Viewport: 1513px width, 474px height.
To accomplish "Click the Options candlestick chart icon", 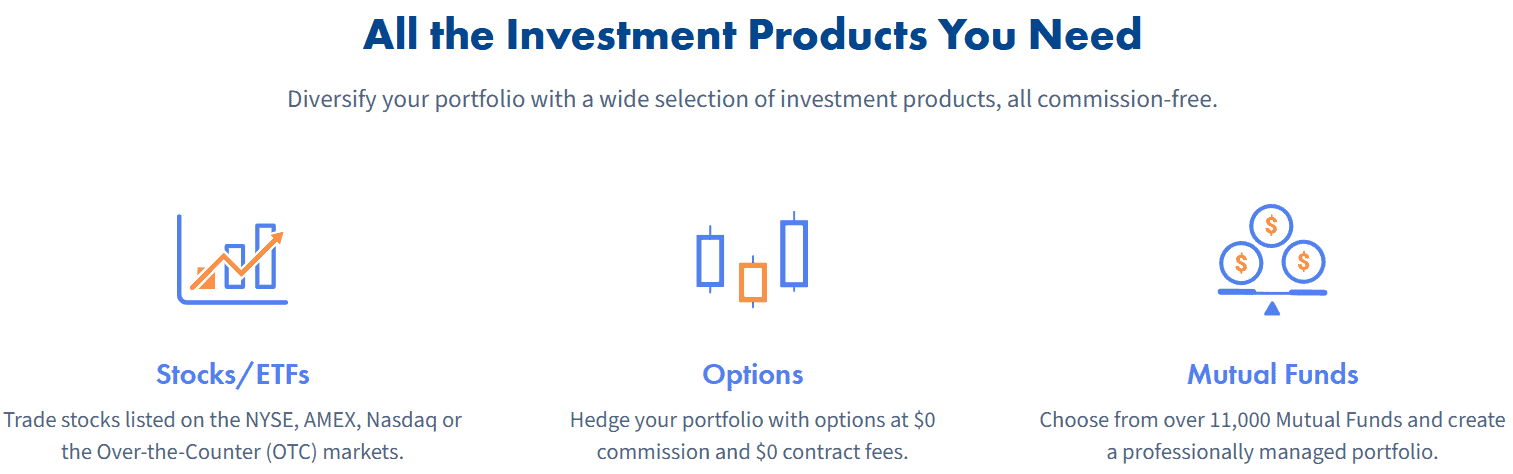I will pos(752,259).
